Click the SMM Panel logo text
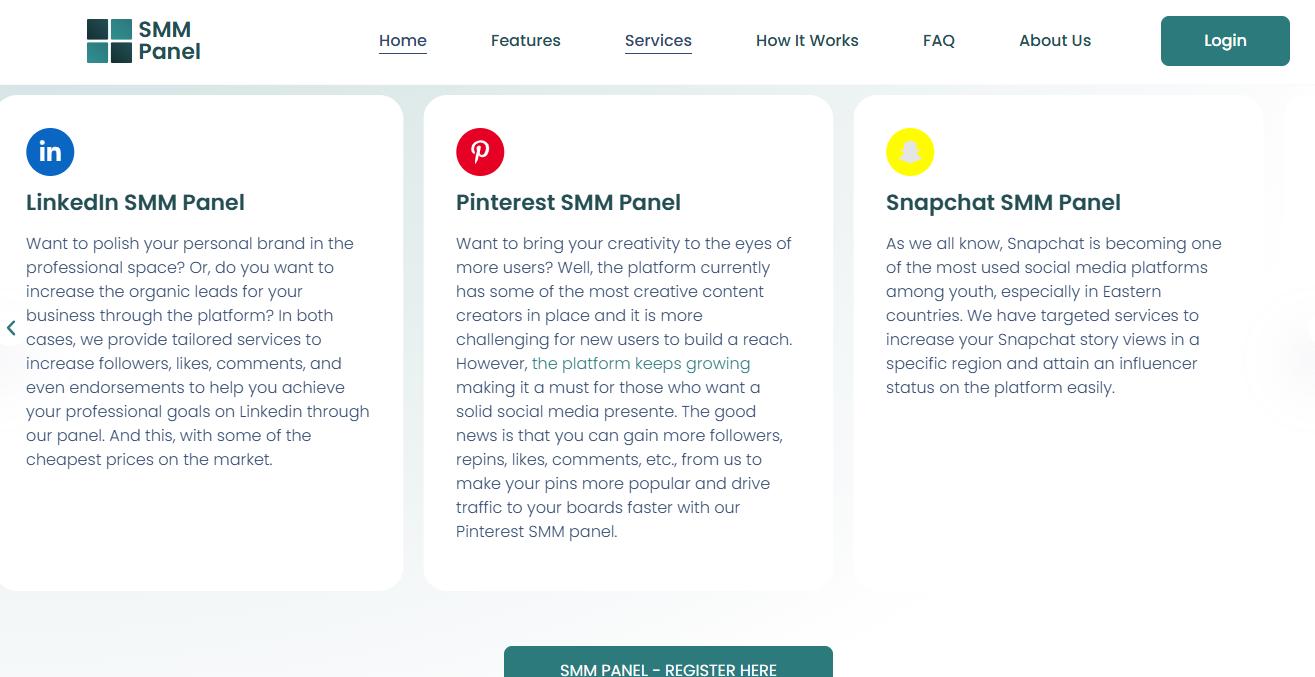 tap(169, 41)
